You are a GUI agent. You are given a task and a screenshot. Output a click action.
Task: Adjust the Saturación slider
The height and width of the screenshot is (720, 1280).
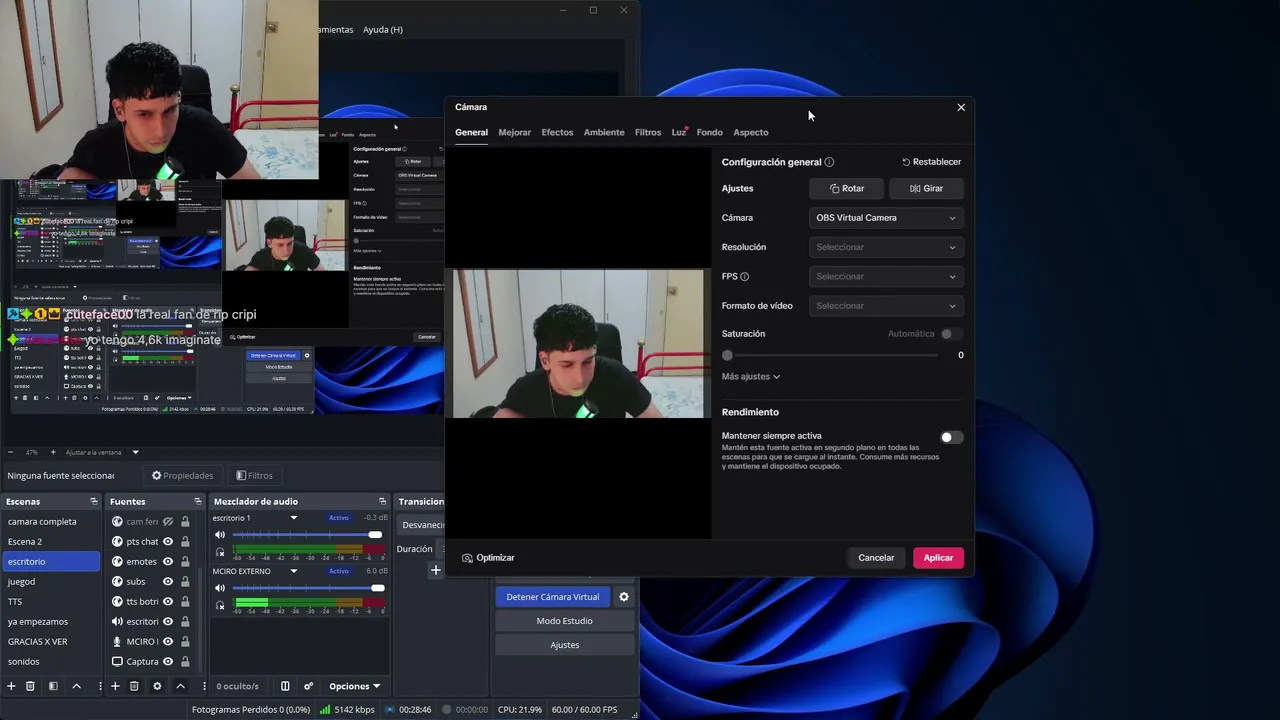833,355
